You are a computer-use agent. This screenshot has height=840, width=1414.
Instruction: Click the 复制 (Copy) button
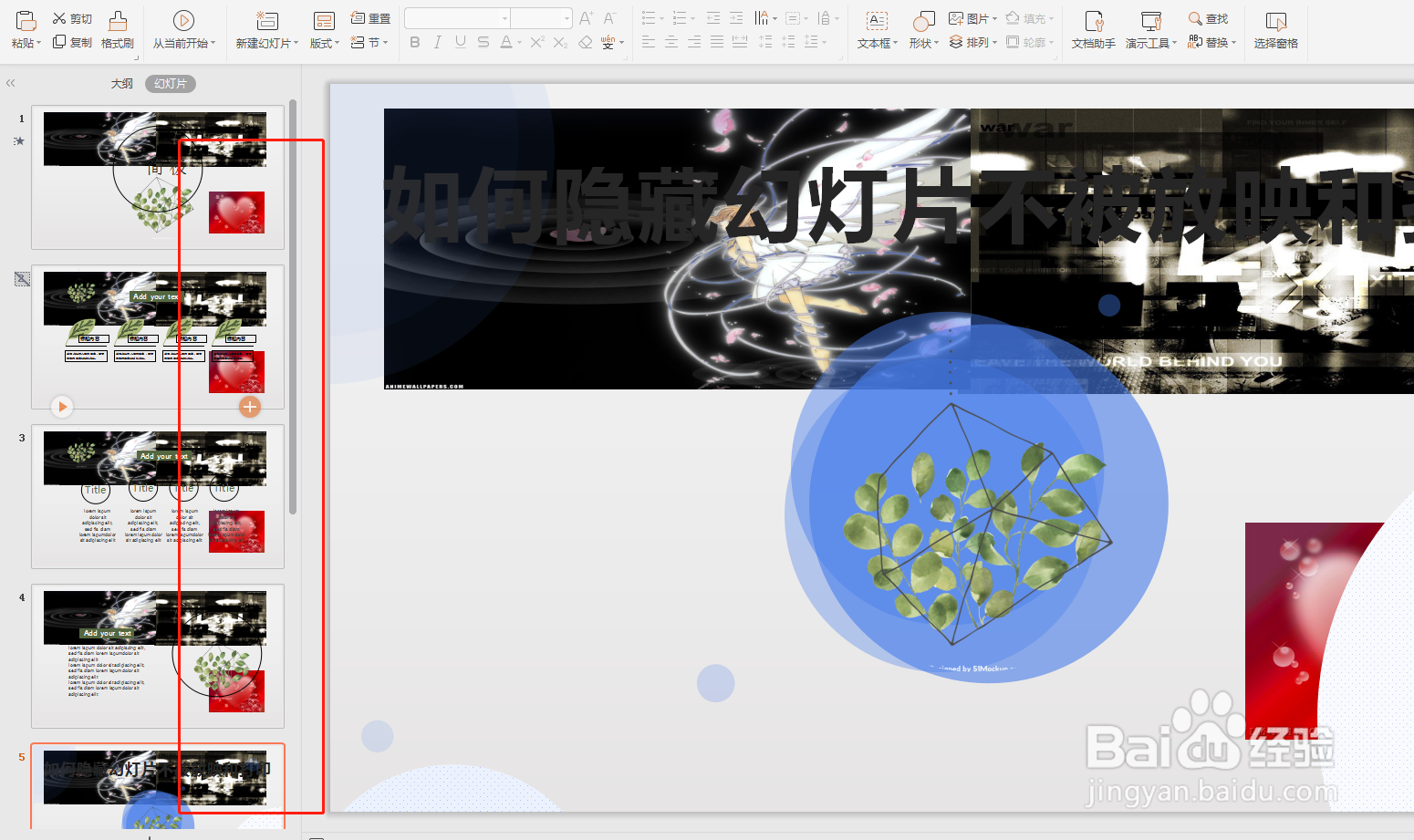(72, 42)
